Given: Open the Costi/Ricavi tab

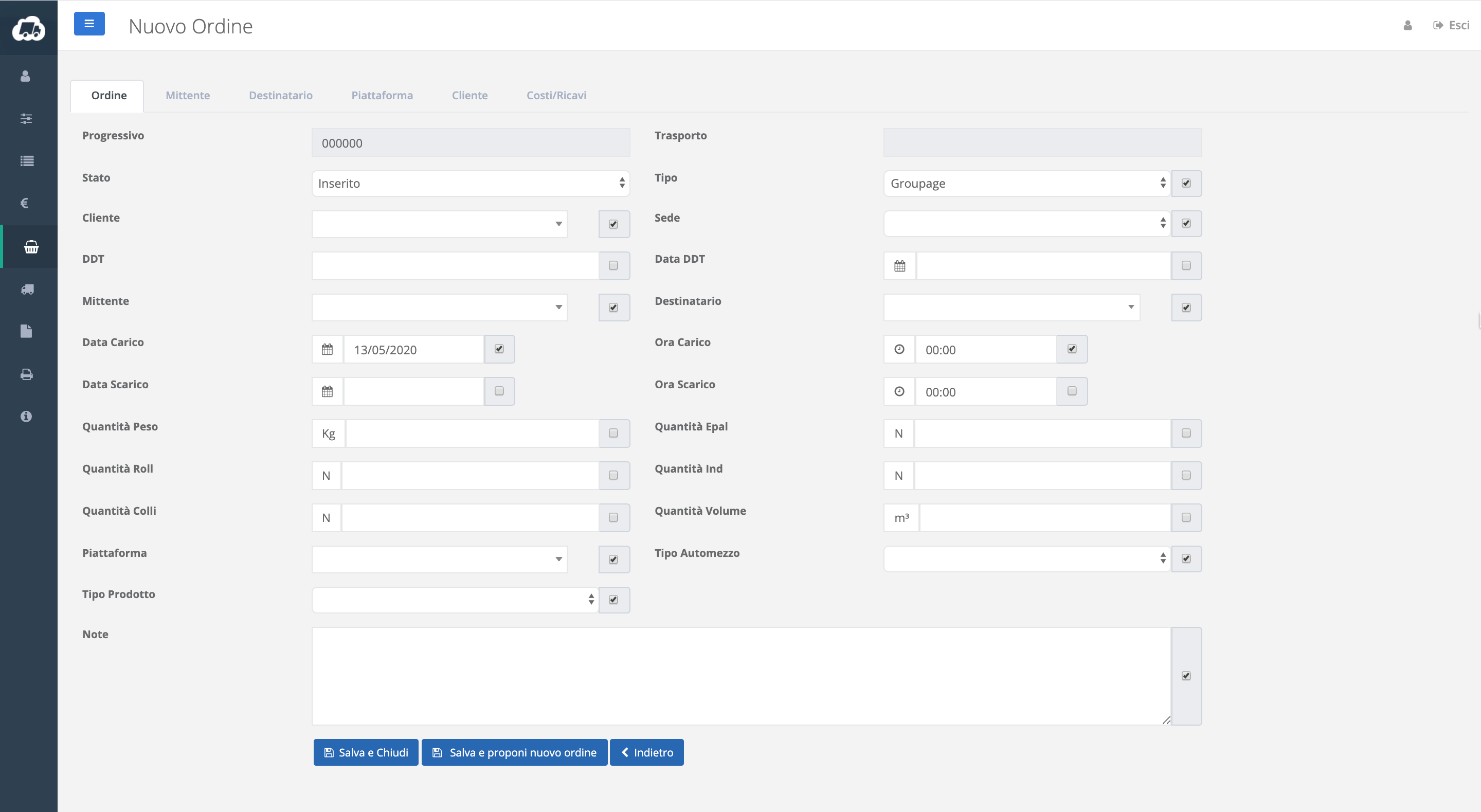Looking at the screenshot, I should [556, 96].
